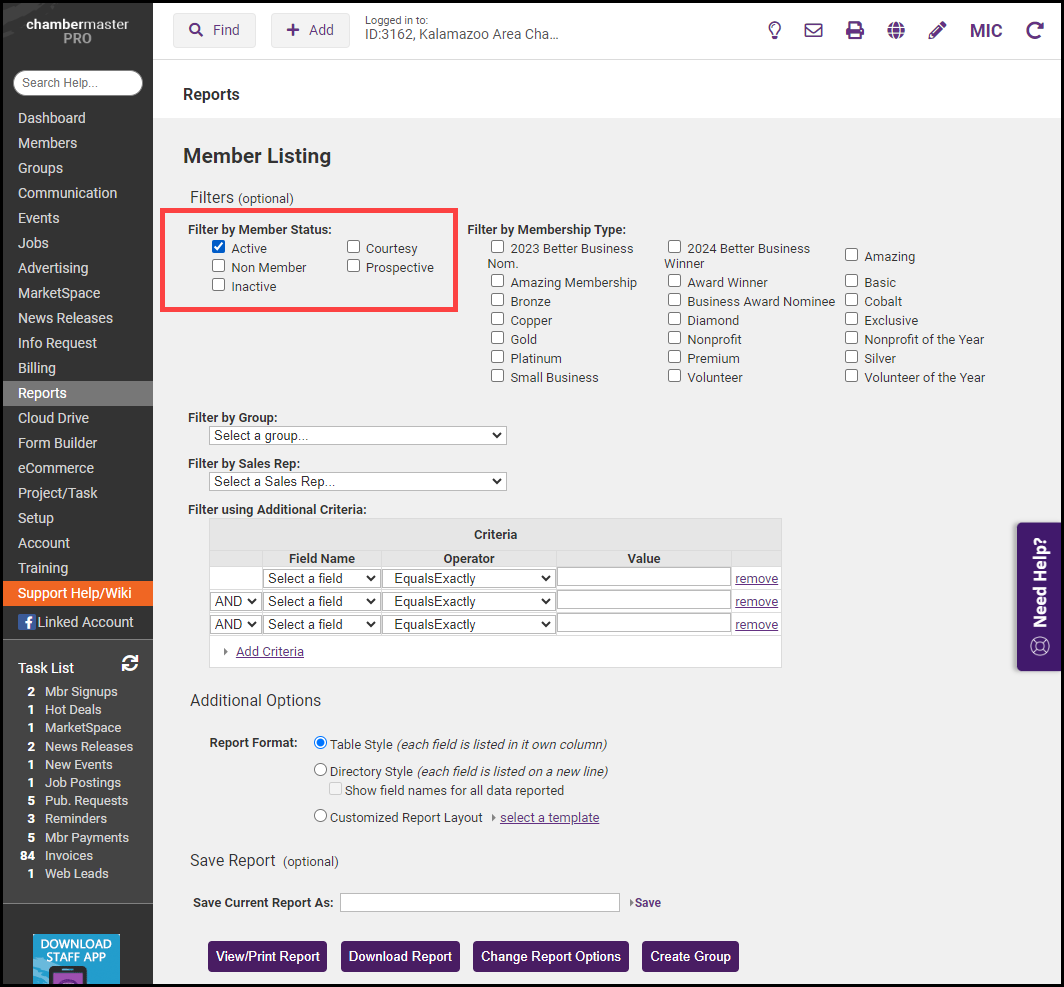Expand the Filter by Group dropdown
The image size is (1064, 987).
click(358, 436)
